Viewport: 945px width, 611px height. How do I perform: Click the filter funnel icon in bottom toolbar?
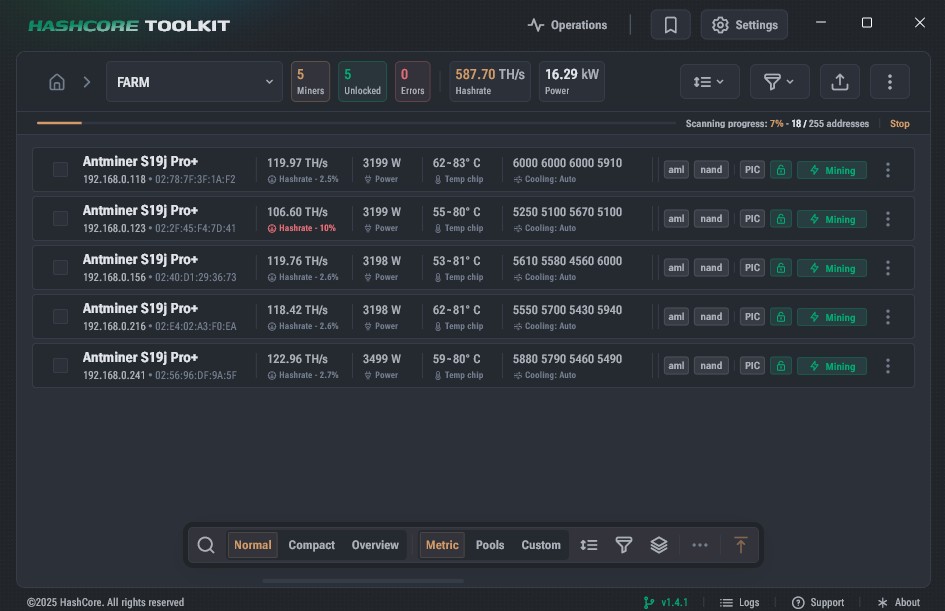tap(624, 545)
